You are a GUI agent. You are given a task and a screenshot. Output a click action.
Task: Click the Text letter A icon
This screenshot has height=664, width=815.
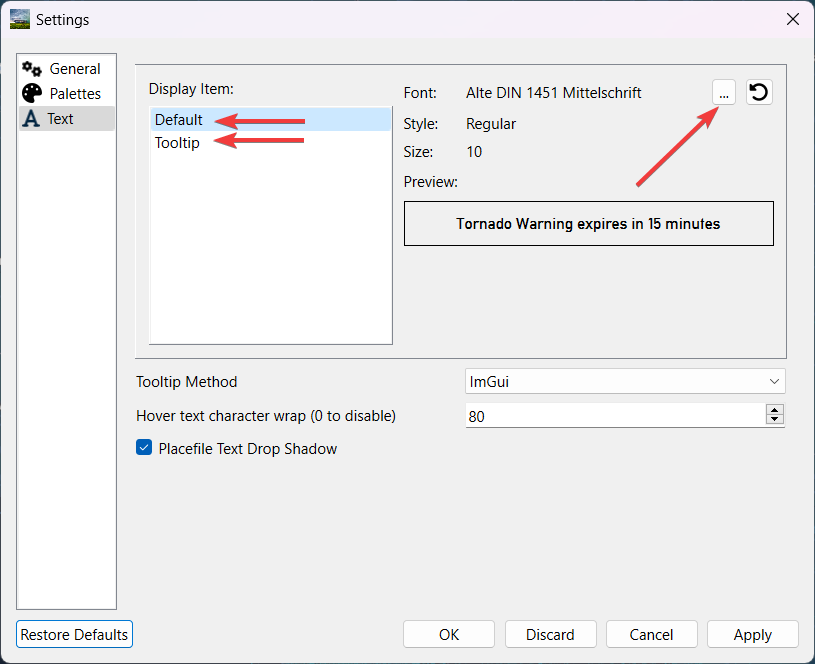[x=31, y=119]
